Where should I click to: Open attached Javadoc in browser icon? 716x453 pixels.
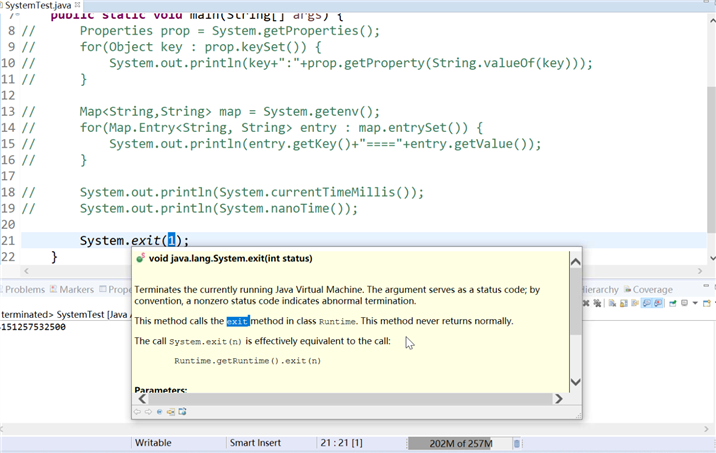(182, 412)
